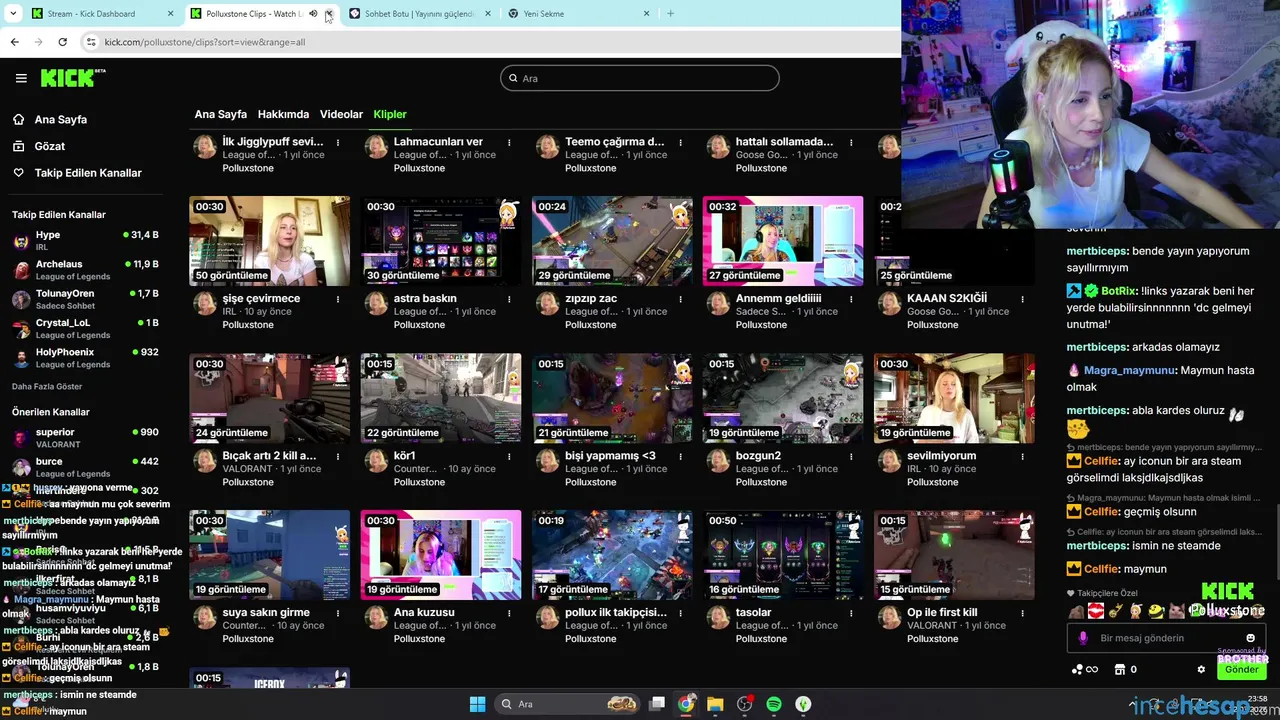This screenshot has height=720, width=1280.
Task: Click the browser address bar URL
Action: tap(205, 42)
